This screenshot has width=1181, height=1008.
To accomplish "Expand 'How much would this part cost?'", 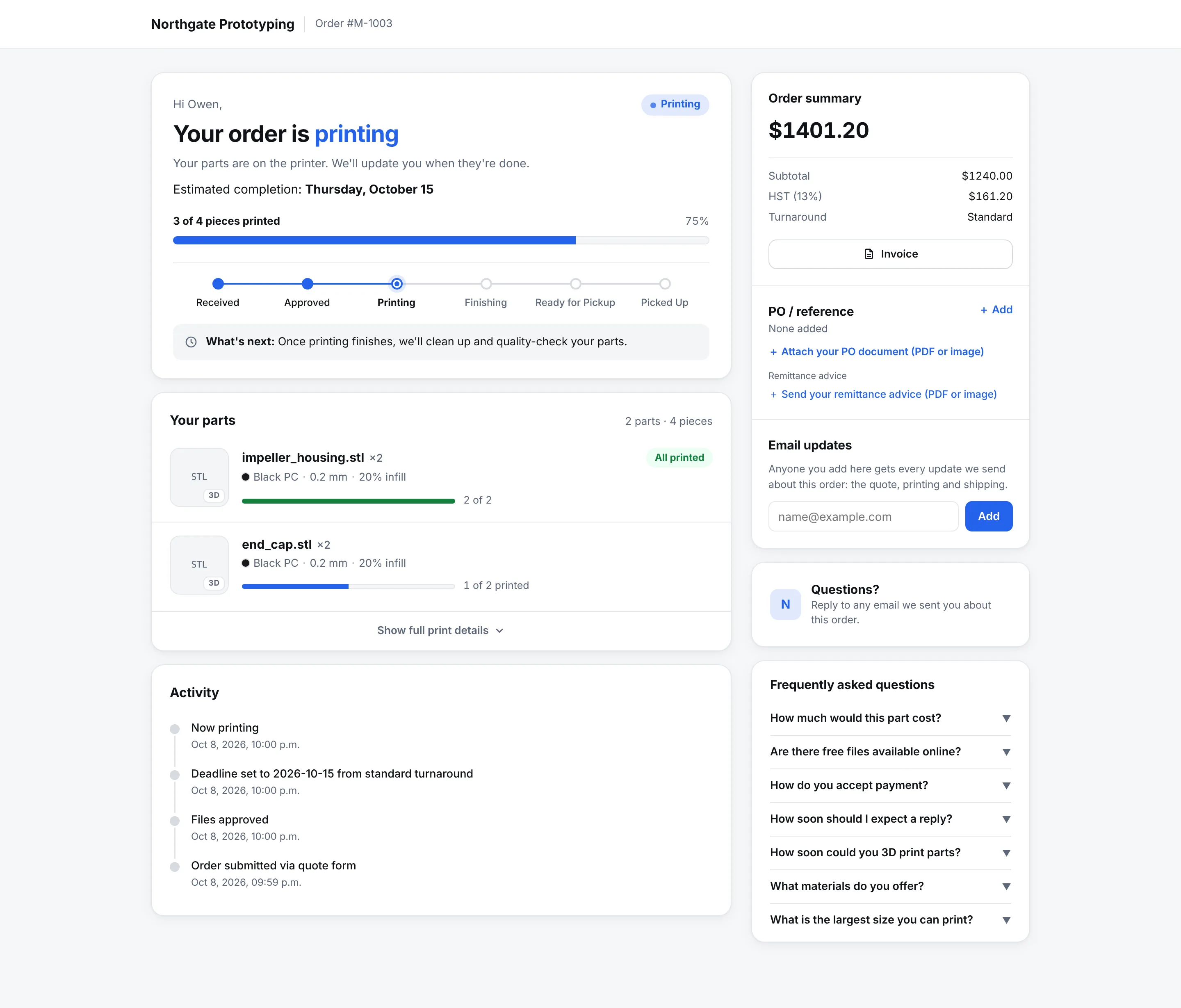I will 890,718.
